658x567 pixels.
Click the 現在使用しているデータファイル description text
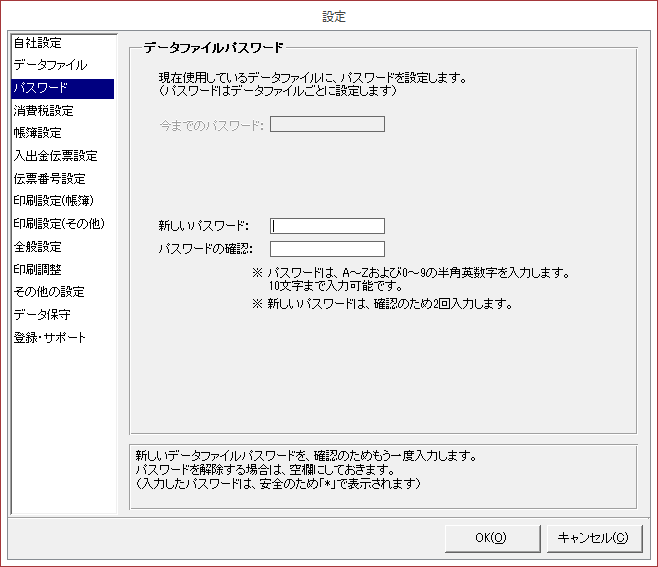[312, 78]
